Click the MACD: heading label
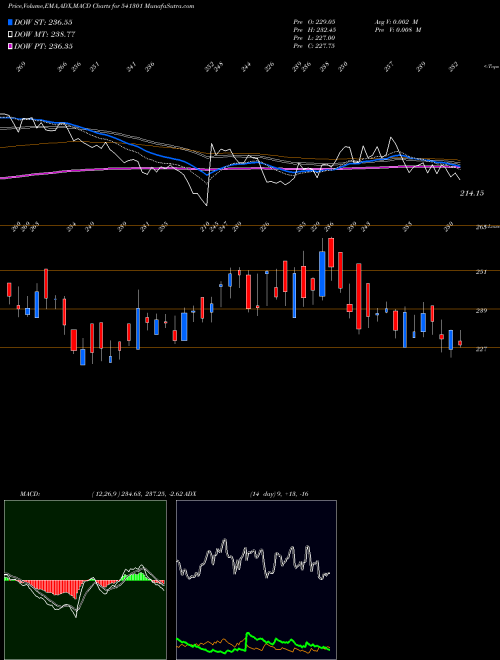Image resolution: width=500 pixels, height=660 pixels. click(30, 494)
